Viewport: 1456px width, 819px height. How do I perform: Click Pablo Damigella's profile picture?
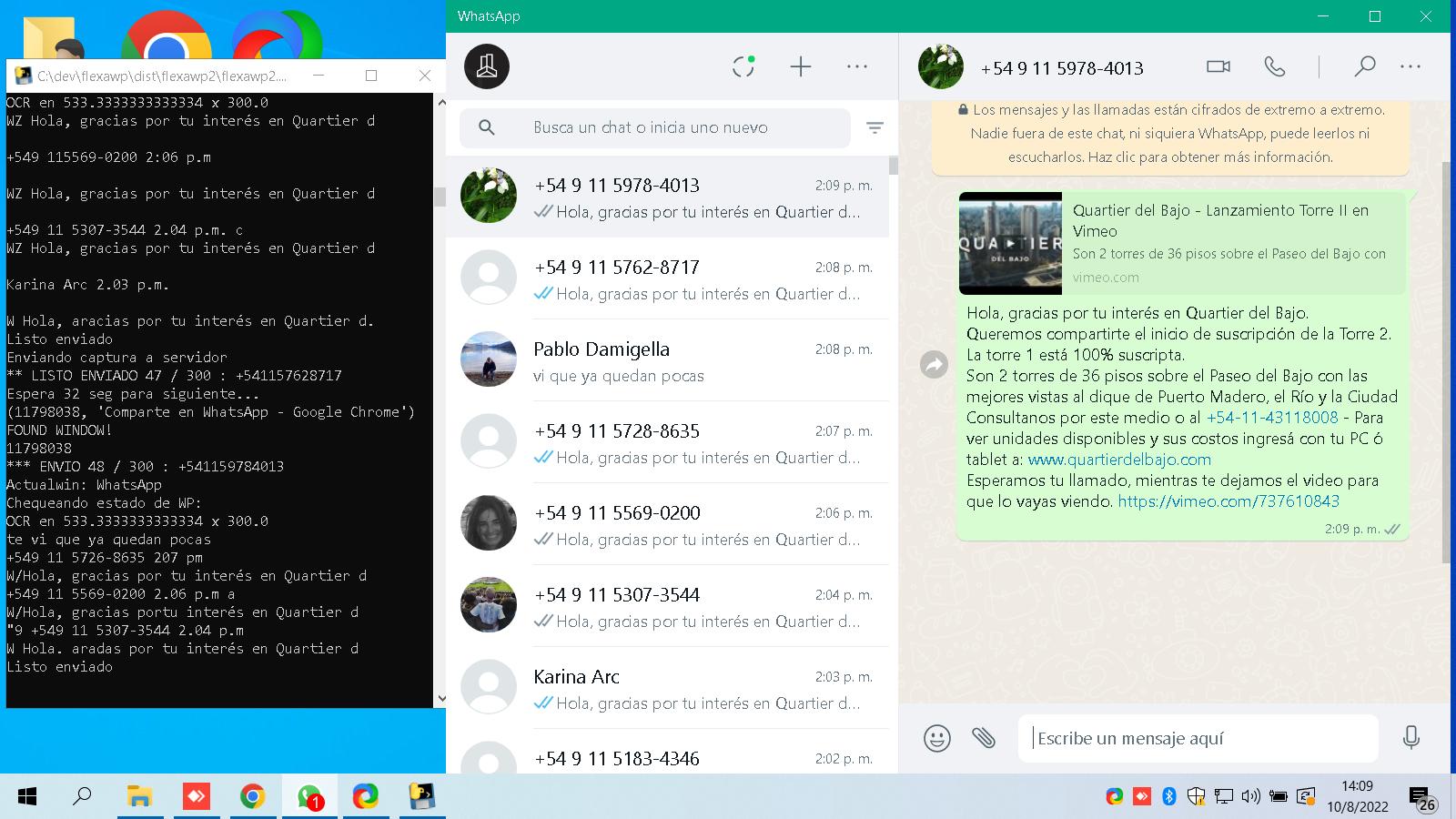tap(489, 359)
